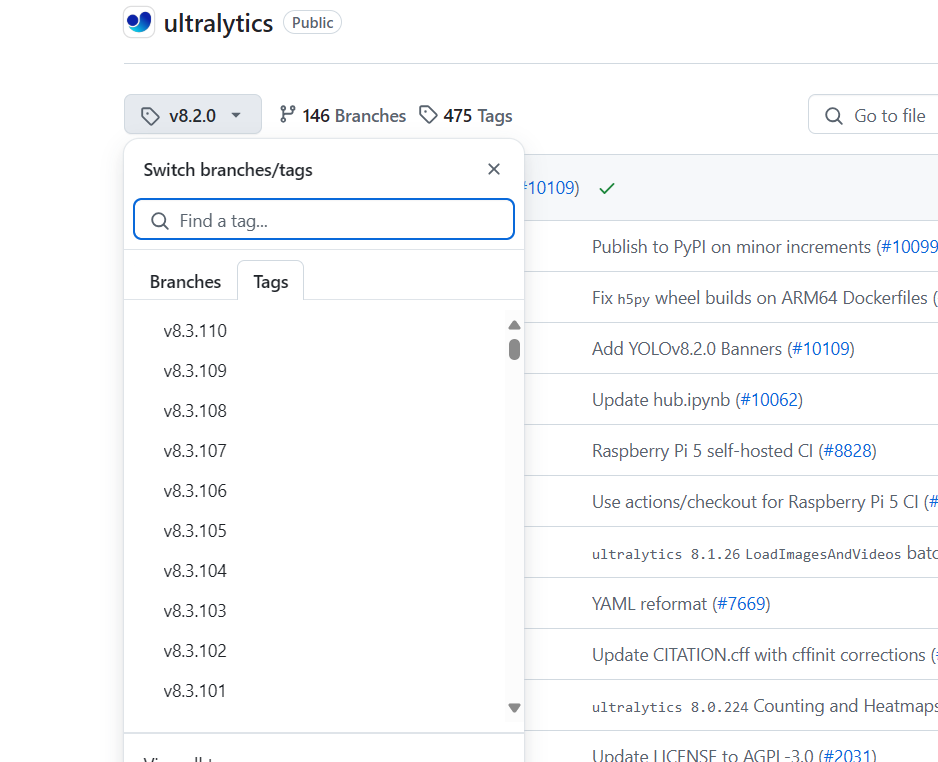Open the ultralytics 8.0.224 Counting and Heatmaps commit
Screen dimensions: 938x762
pyautogui.click(x=765, y=706)
